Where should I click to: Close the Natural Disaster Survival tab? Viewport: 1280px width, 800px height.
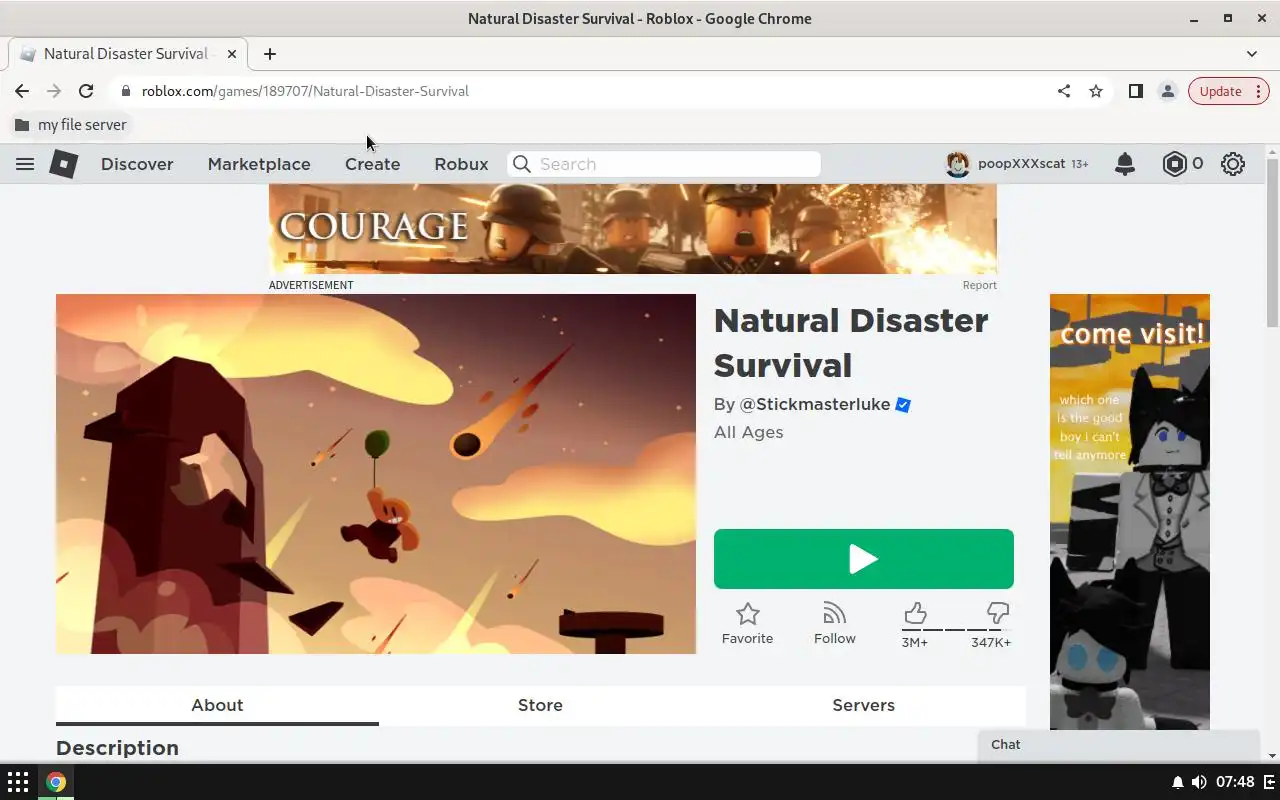coord(233,54)
